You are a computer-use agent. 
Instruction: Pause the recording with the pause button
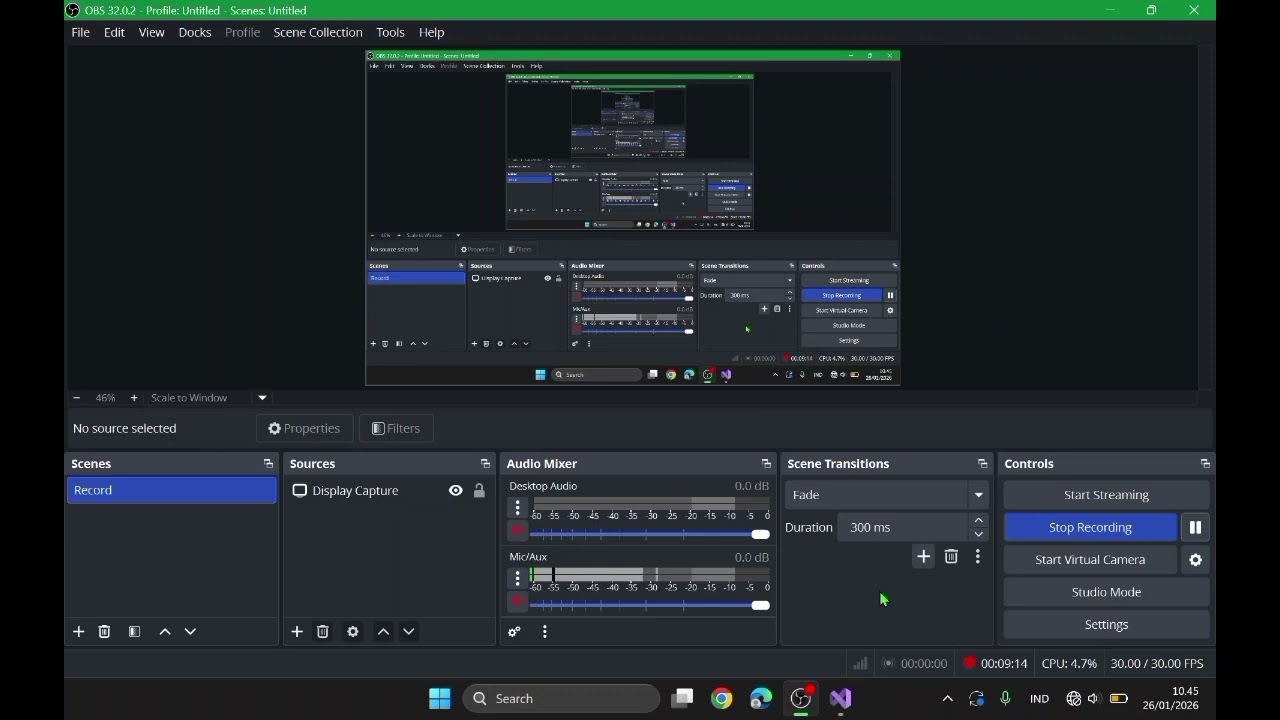tap(1195, 528)
